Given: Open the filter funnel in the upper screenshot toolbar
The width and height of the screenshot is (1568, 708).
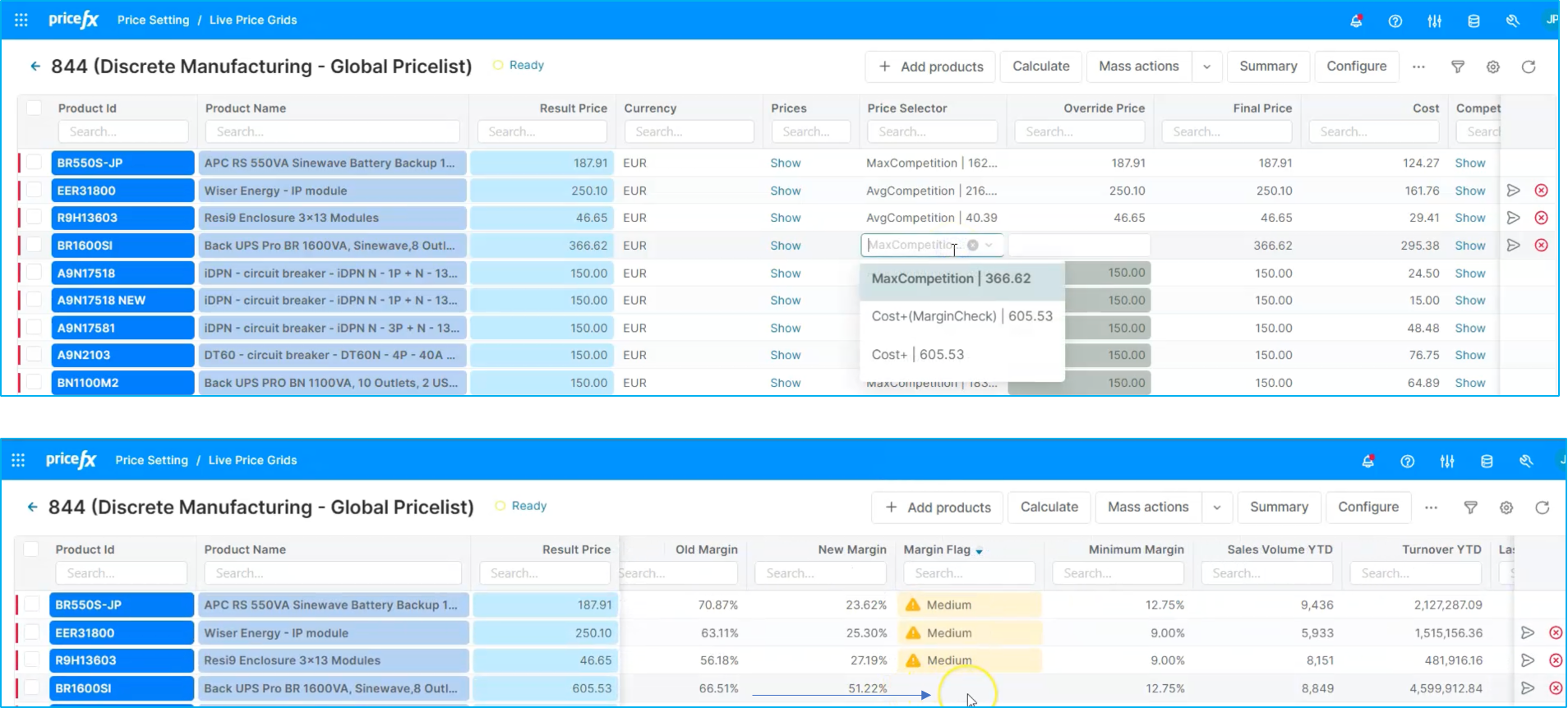Looking at the screenshot, I should 1458,67.
